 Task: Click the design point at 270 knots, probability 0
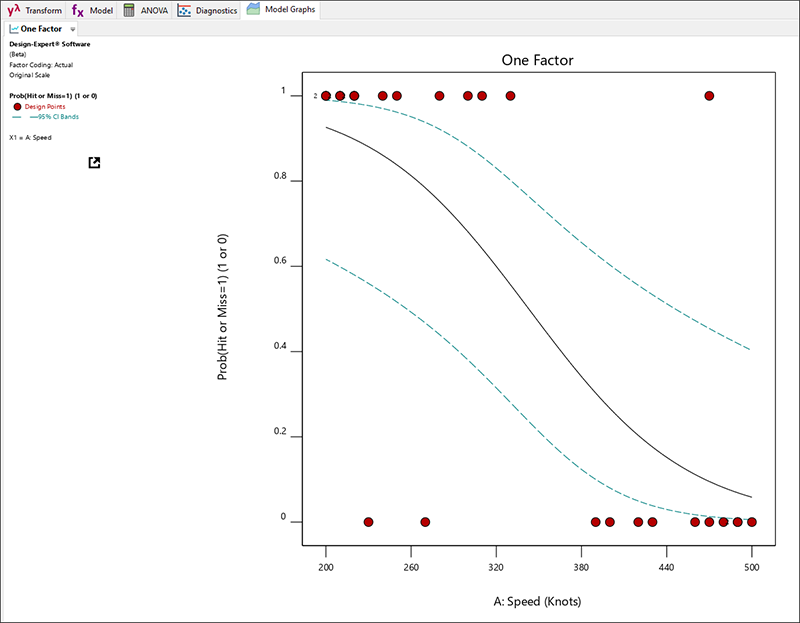click(425, 522)
